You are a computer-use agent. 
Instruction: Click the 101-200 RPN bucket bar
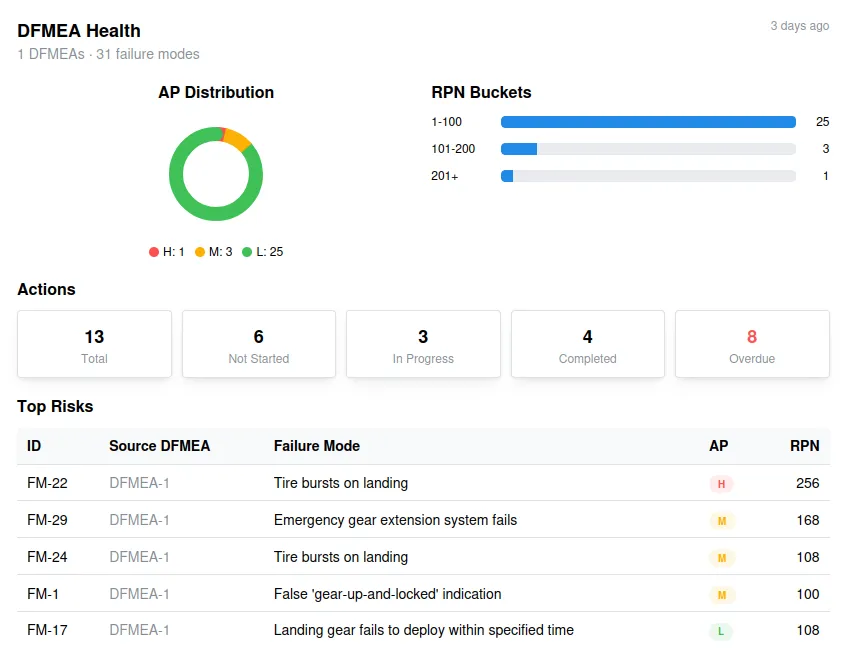point(648,149)
